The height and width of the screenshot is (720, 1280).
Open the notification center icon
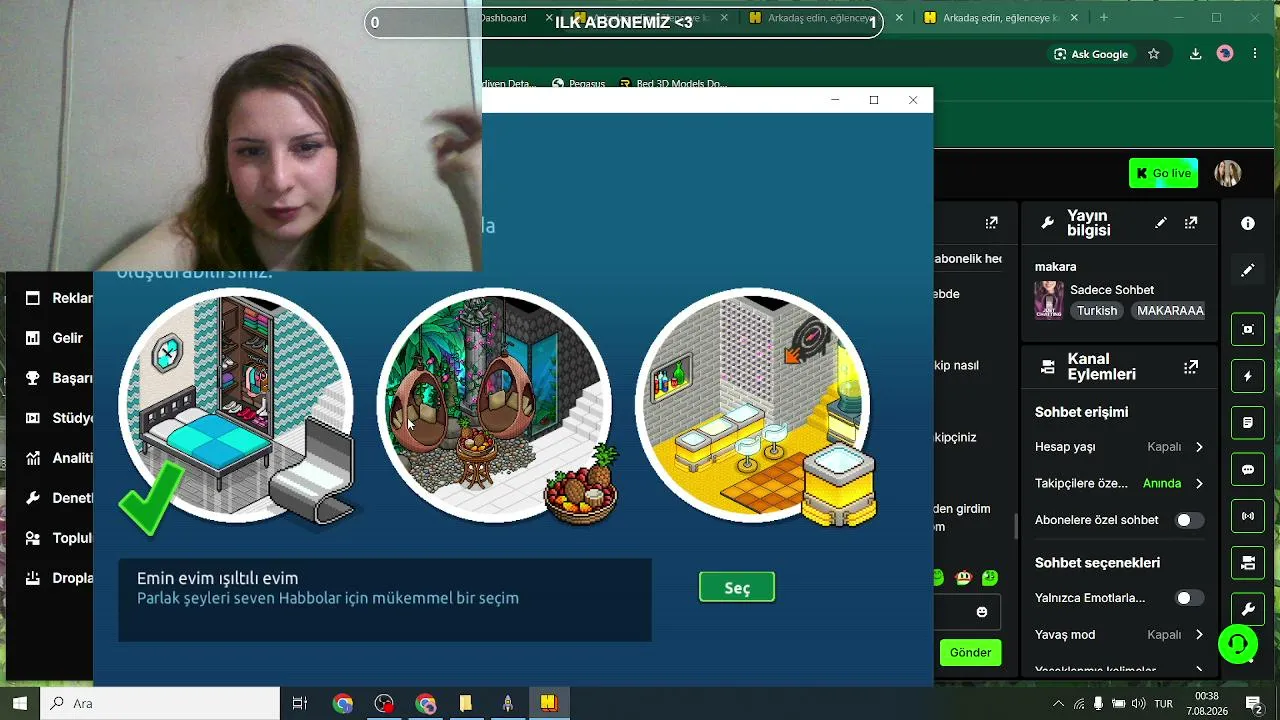[1252, 703]
